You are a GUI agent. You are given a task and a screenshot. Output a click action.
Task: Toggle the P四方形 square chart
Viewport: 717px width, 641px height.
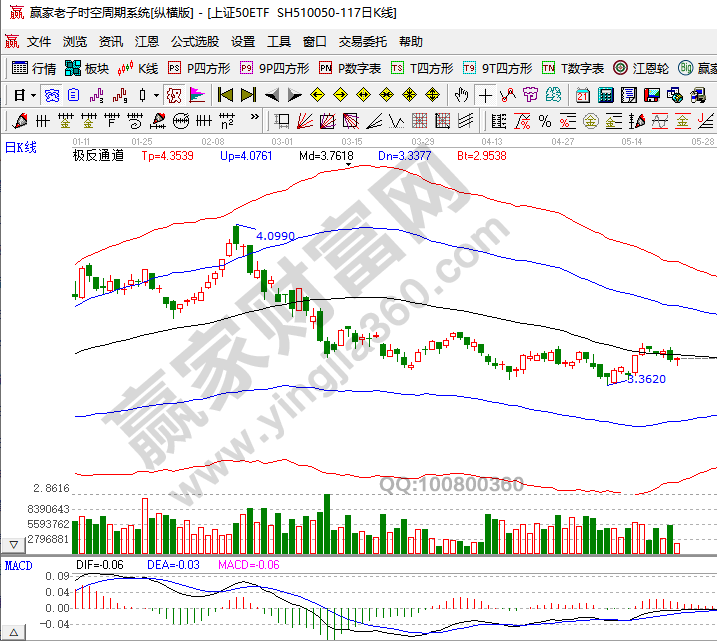coord(199,68)
